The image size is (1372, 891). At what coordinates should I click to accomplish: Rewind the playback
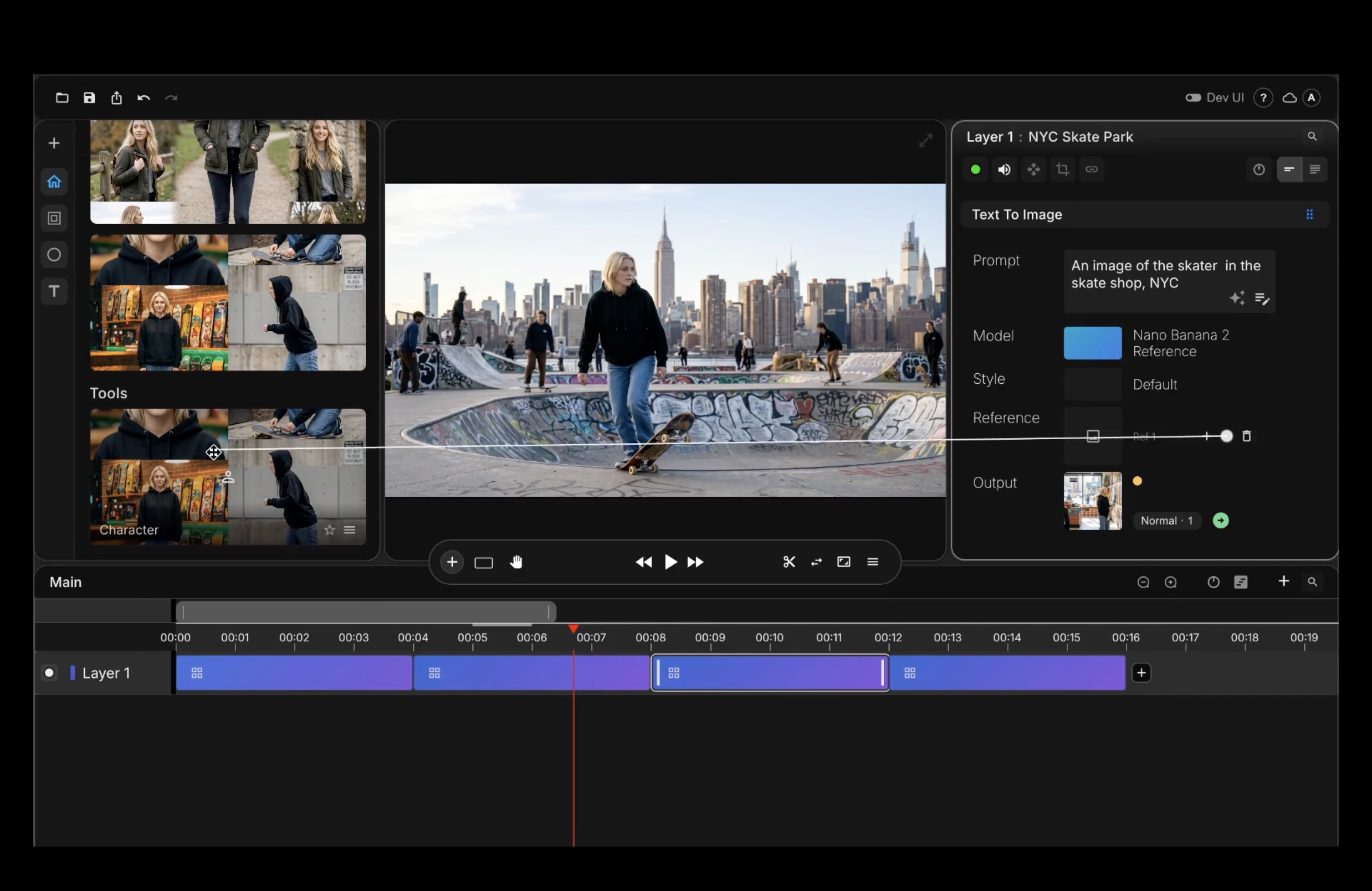643,562
